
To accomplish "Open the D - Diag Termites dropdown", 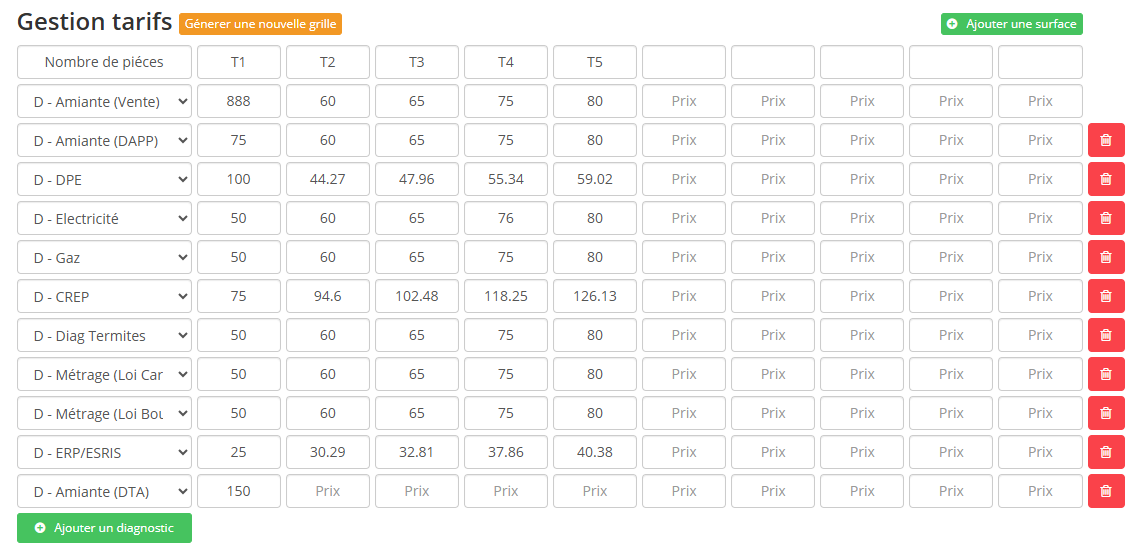I will (x=104, y=336).
